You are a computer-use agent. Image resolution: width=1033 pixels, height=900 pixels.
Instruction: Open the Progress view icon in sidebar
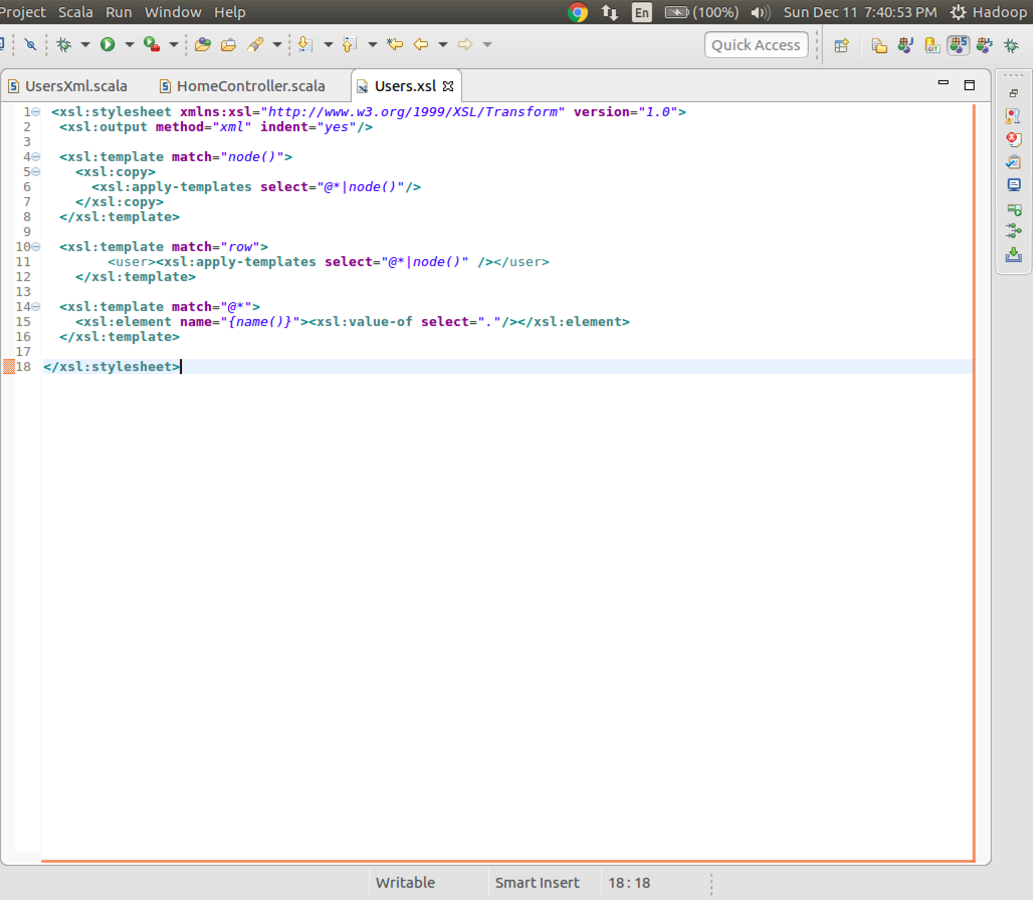point(1014,210)
